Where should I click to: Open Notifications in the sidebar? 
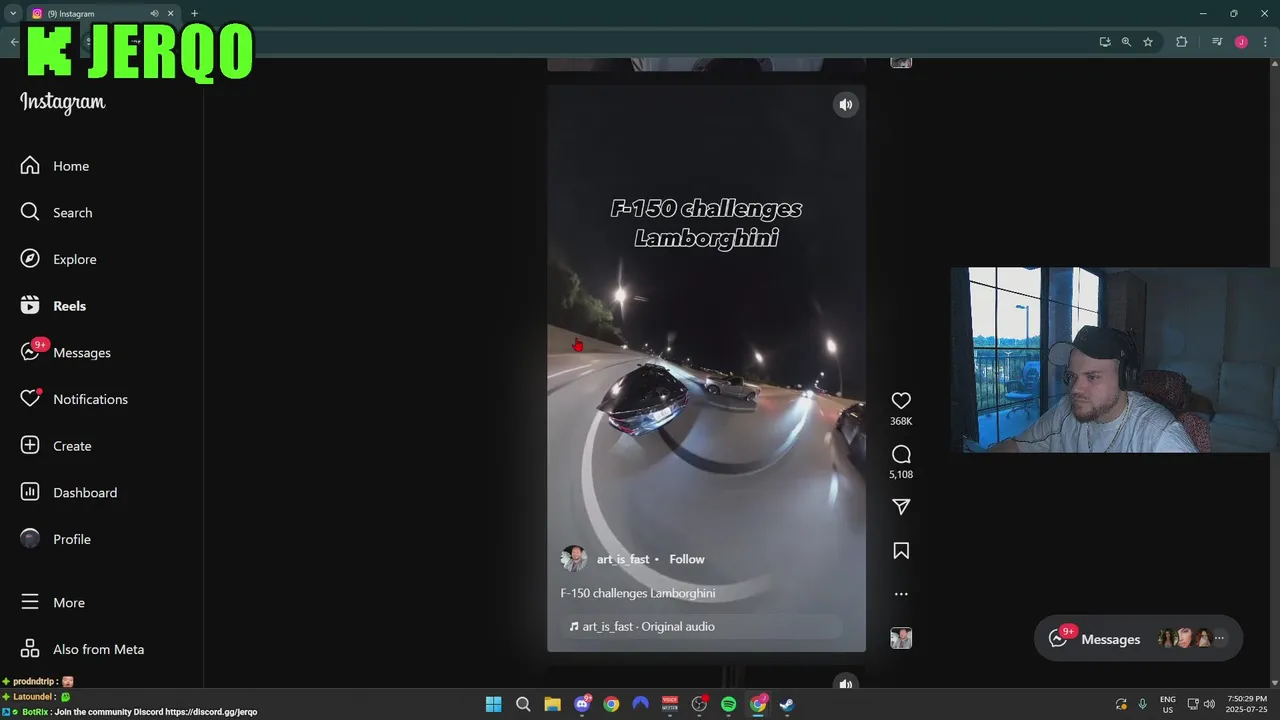click(74, 399)
